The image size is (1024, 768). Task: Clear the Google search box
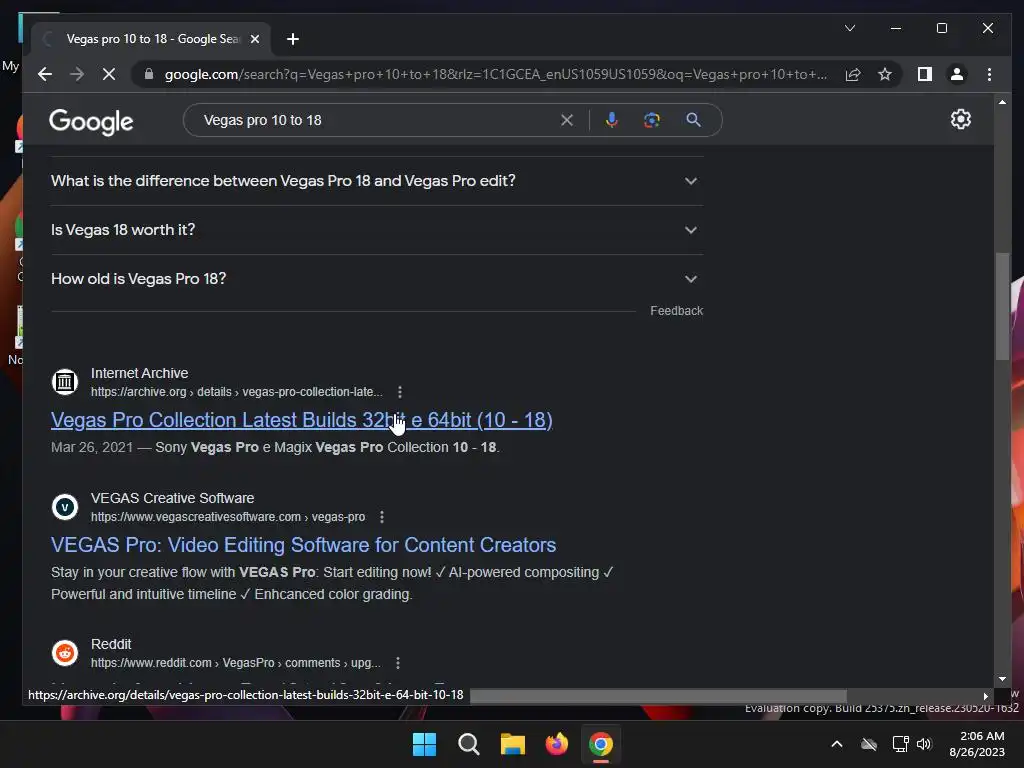[x=567, y=120]
